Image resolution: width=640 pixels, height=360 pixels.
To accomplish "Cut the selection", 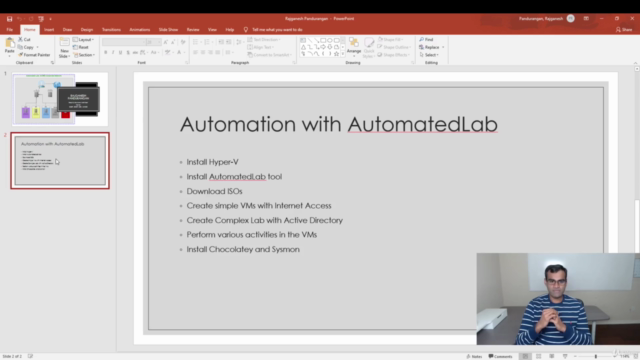I will click(x=24, y=40).
